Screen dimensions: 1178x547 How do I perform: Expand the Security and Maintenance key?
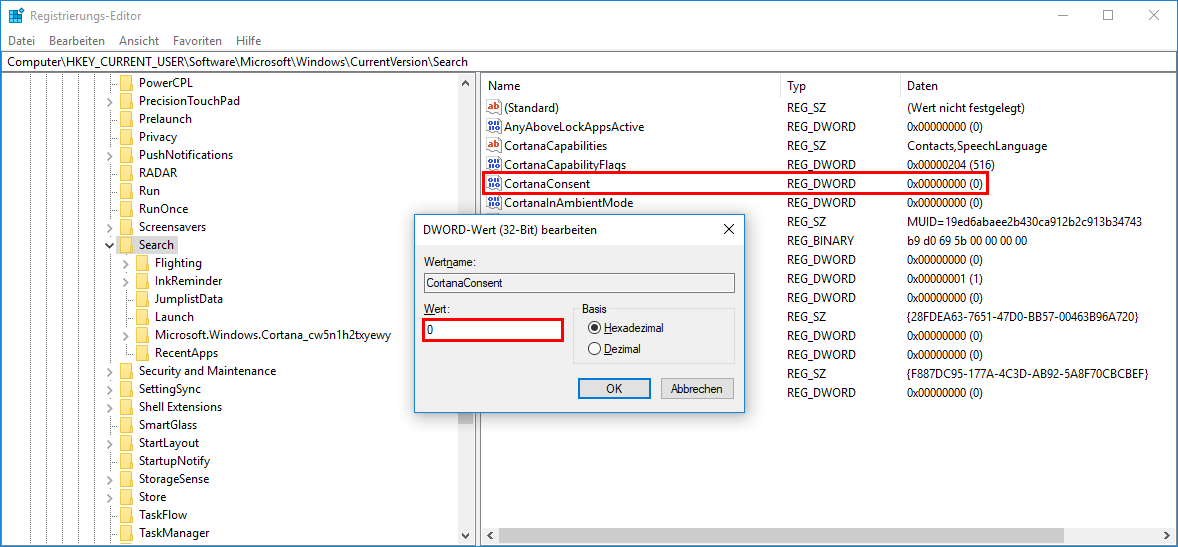(110, 371)
